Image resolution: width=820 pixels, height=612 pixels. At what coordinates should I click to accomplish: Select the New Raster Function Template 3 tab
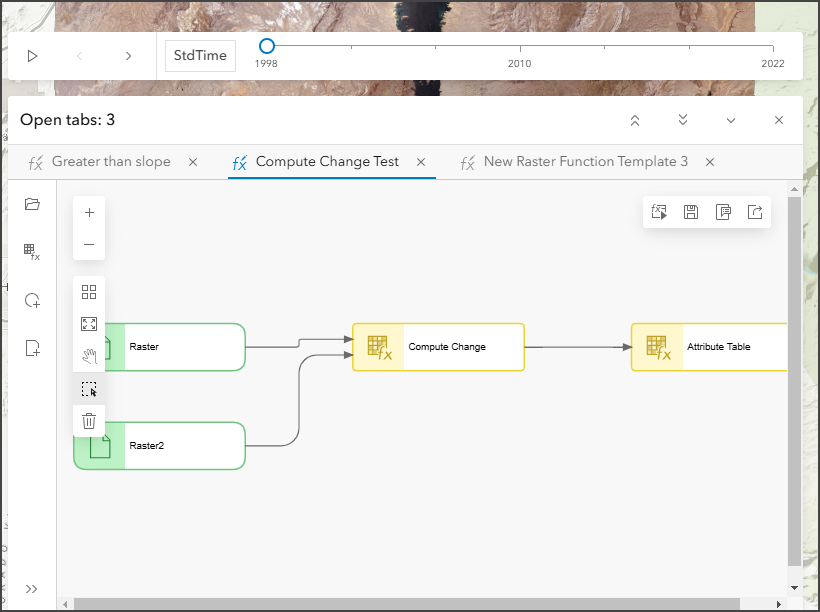click(x=585, y=161)
